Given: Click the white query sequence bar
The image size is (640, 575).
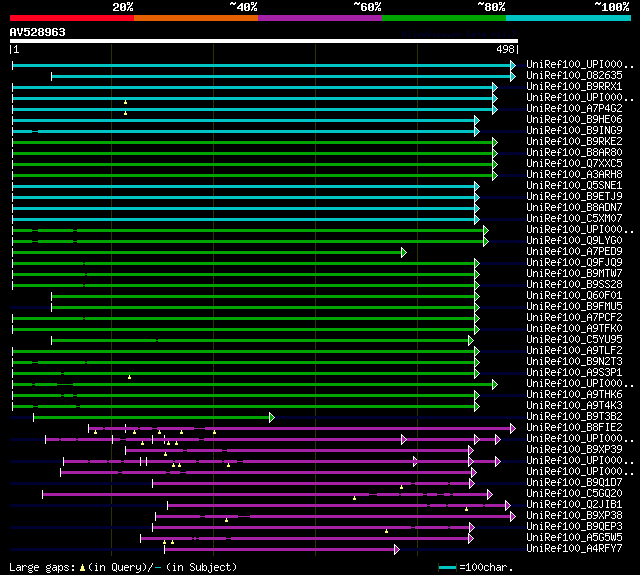Looking at the screenshot, I should coord(264,41).
